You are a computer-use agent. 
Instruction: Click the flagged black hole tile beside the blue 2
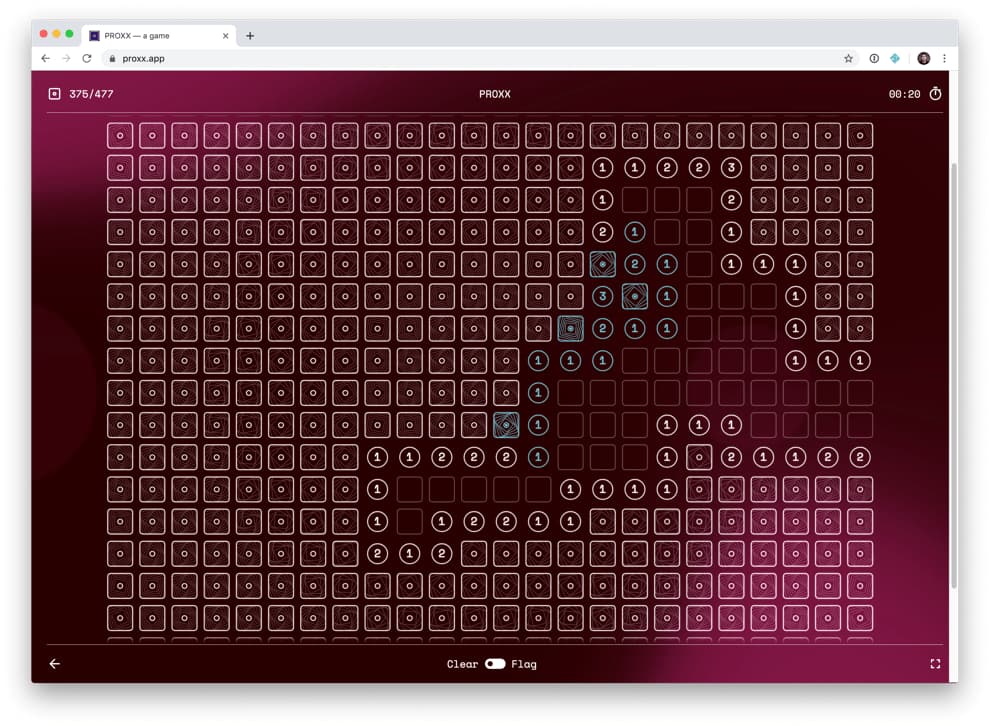click(602, 264)
